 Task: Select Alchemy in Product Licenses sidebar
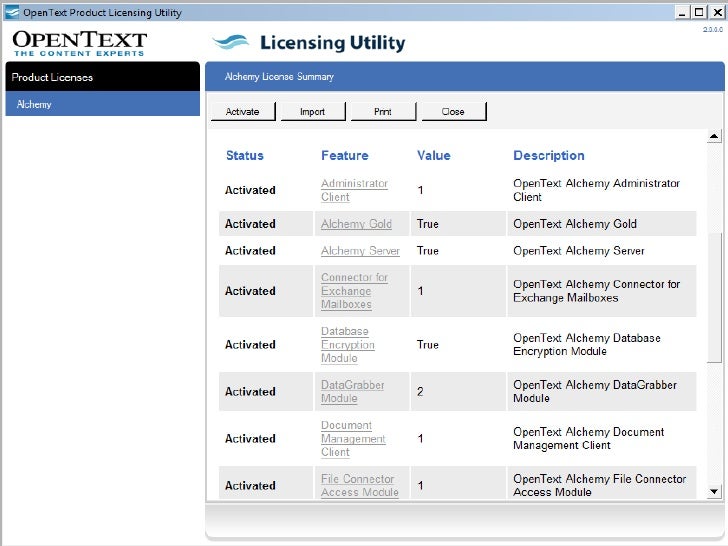103,104
